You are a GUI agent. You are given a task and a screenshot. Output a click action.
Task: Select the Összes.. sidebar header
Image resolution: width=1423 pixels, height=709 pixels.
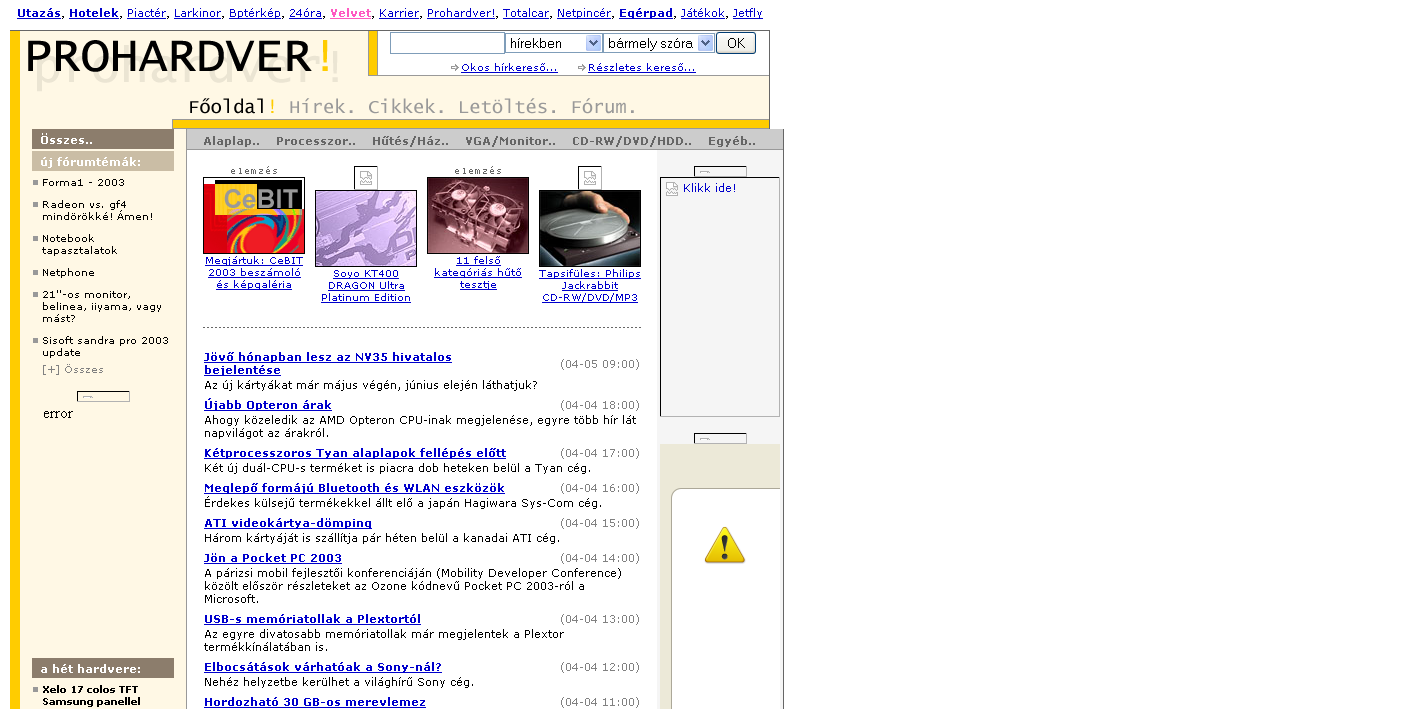tap(103, 140)
